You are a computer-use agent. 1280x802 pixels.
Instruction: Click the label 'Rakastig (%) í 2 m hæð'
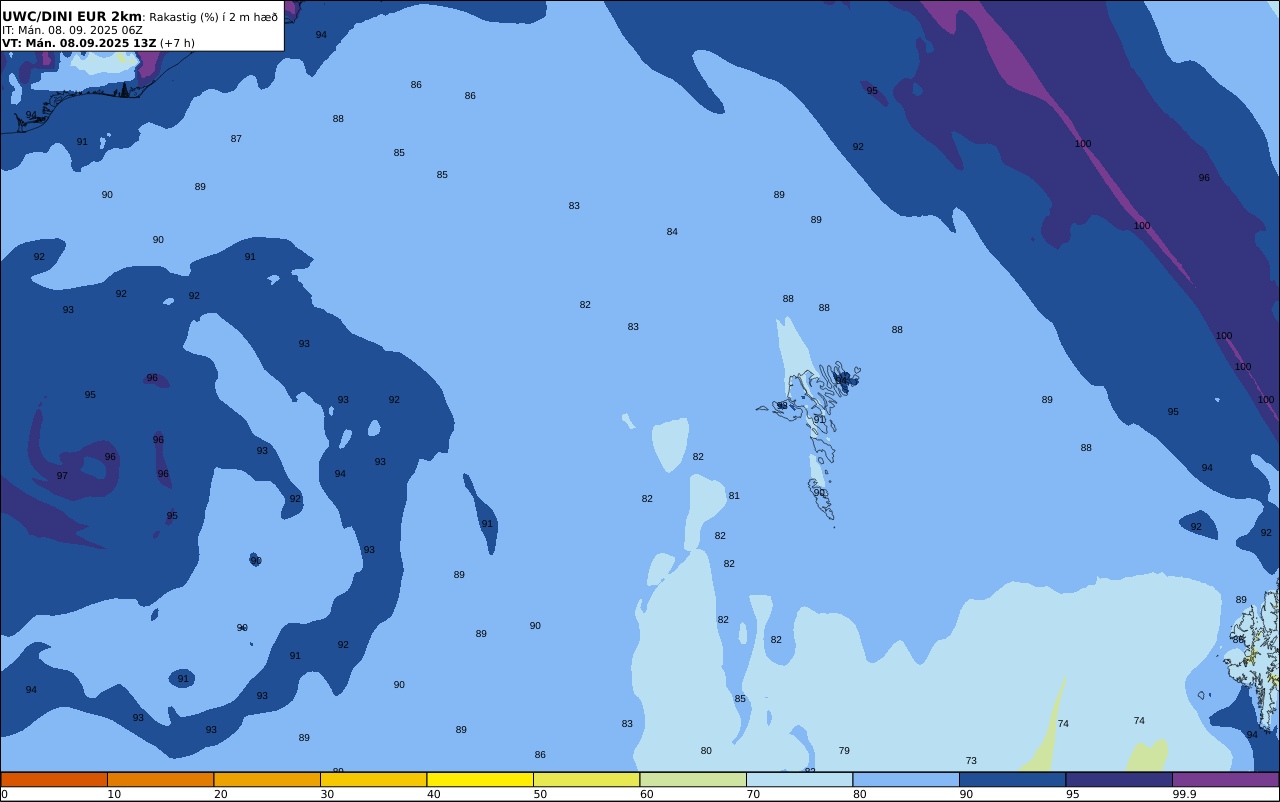point(214,17)
